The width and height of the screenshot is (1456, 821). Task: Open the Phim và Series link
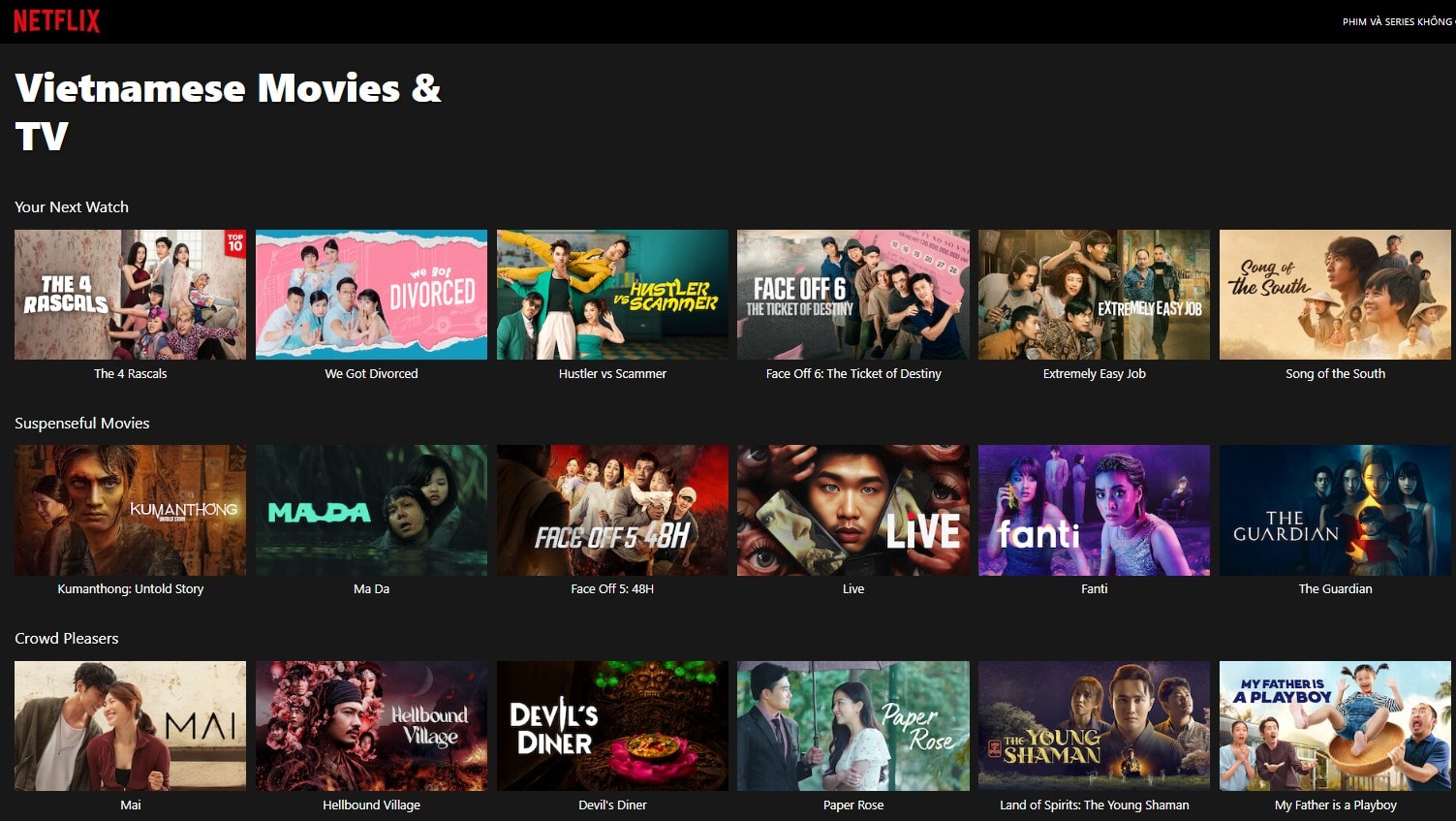click(1397, 21)
